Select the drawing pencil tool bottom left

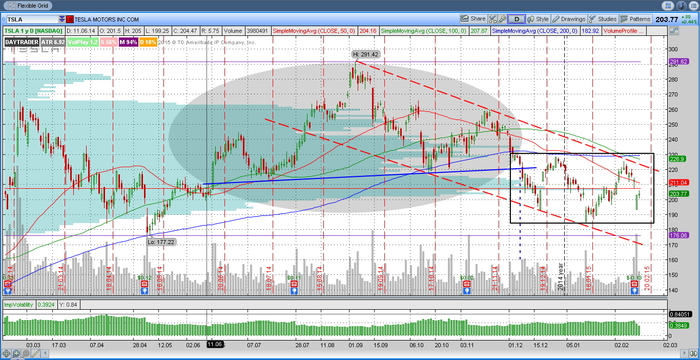pos(35,354)
